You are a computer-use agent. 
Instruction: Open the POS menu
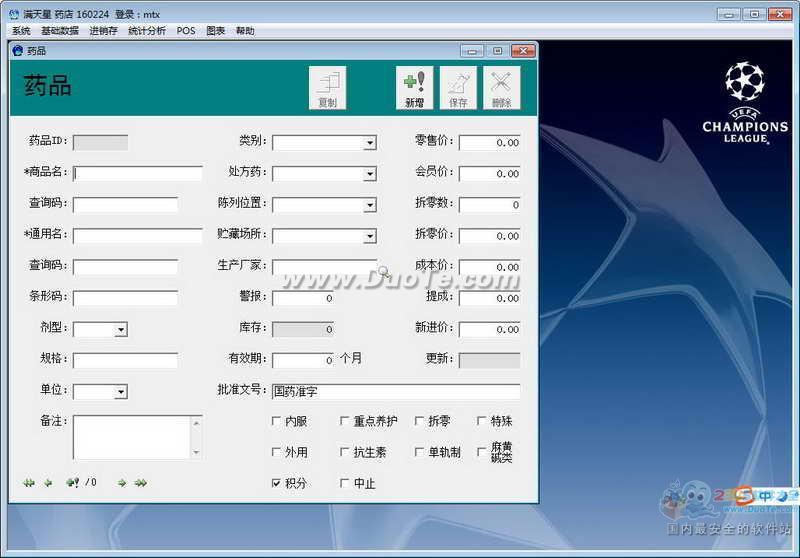pos(186,31)
